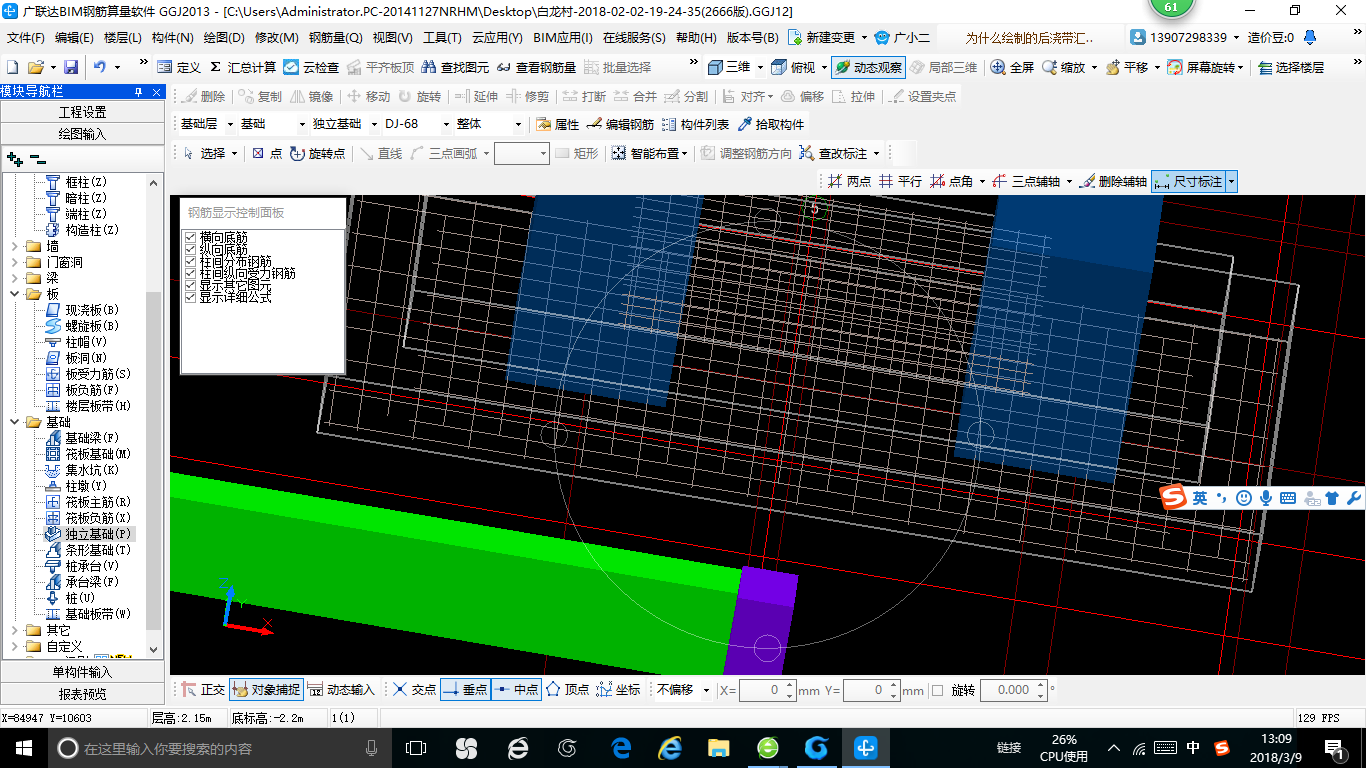Open the BIM应用(I) menu

click(x=563, y=38)
